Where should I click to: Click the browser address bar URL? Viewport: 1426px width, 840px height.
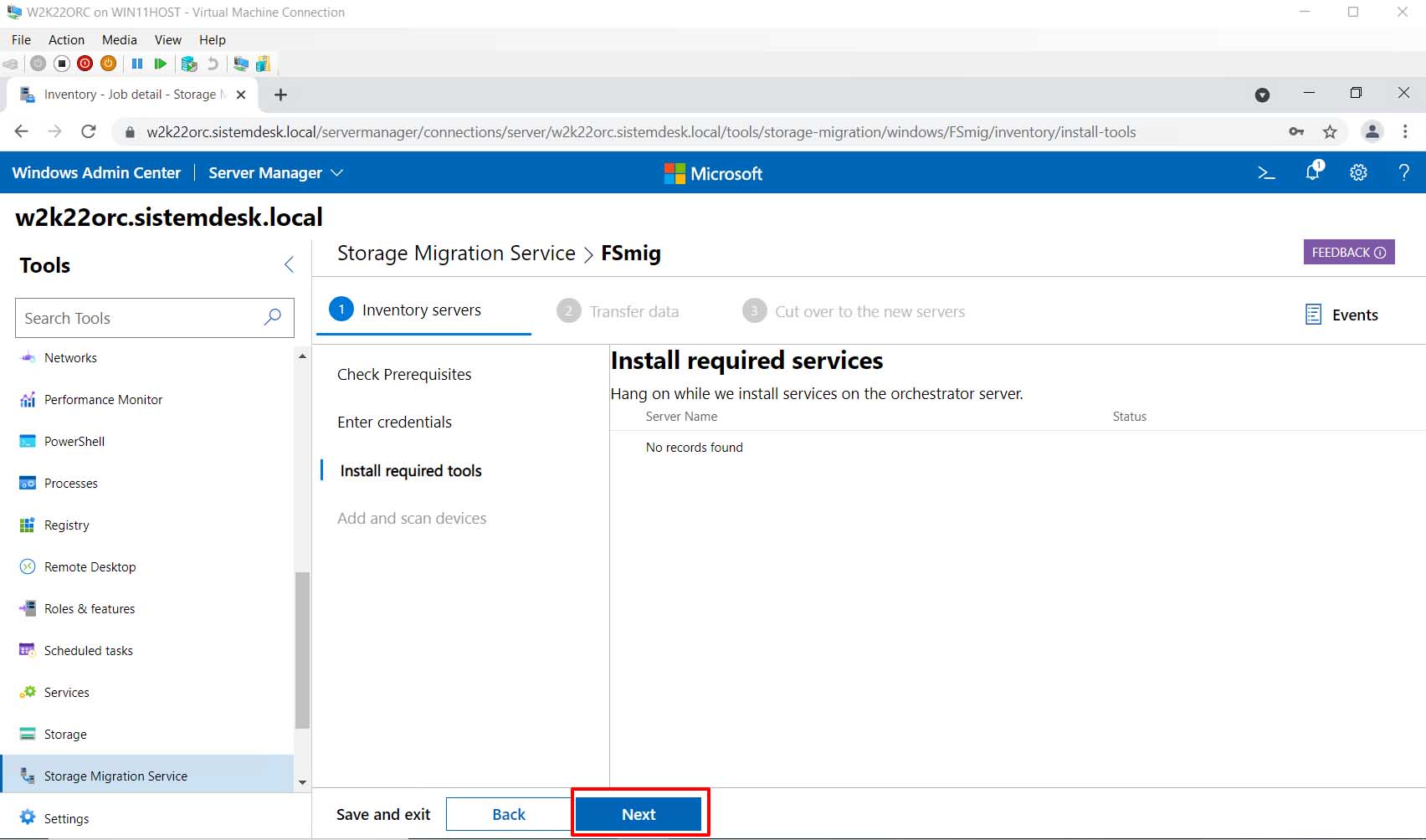(x=641, y=131)
